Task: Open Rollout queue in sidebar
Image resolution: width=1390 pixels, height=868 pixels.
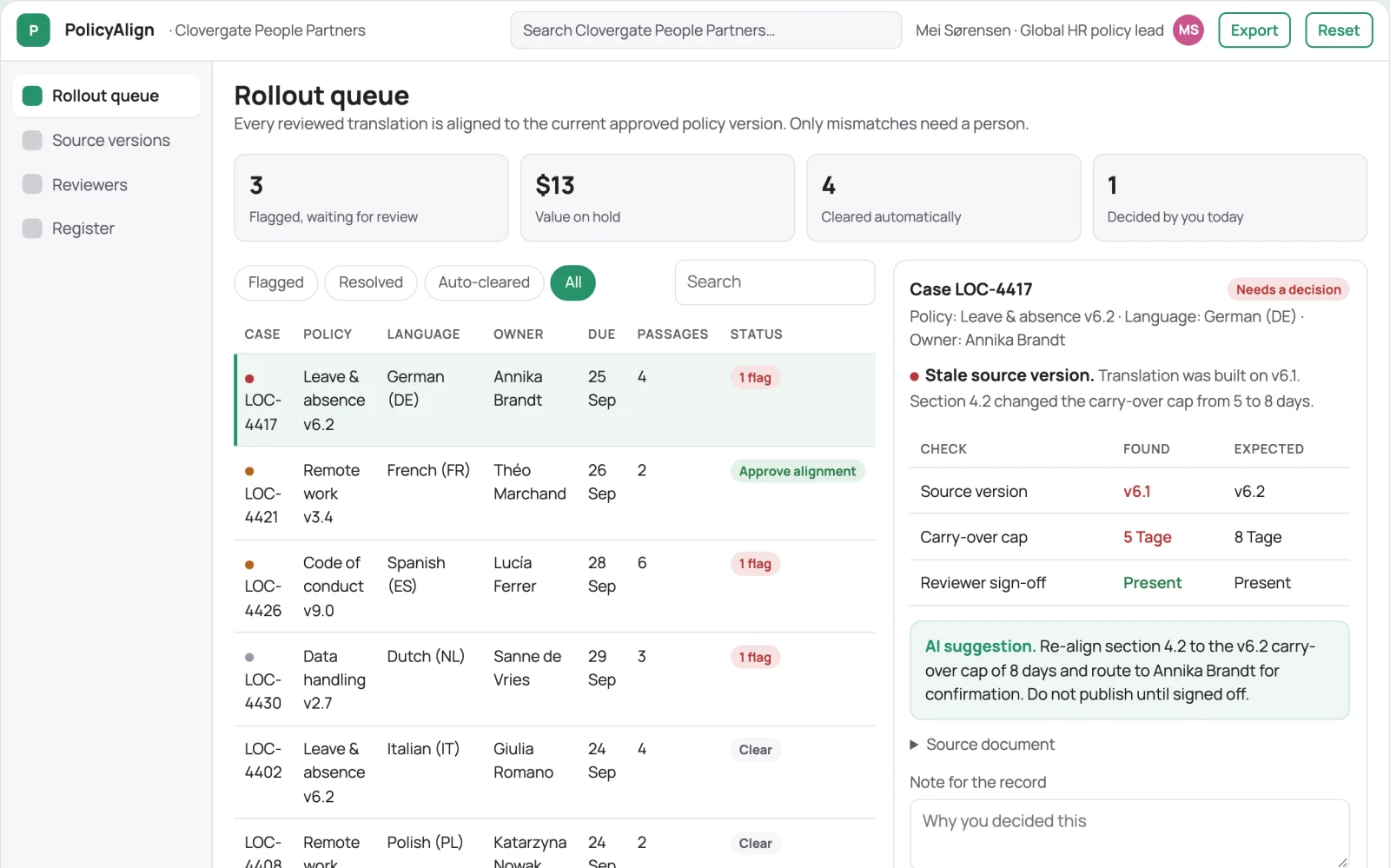Action: click(106, 96)
